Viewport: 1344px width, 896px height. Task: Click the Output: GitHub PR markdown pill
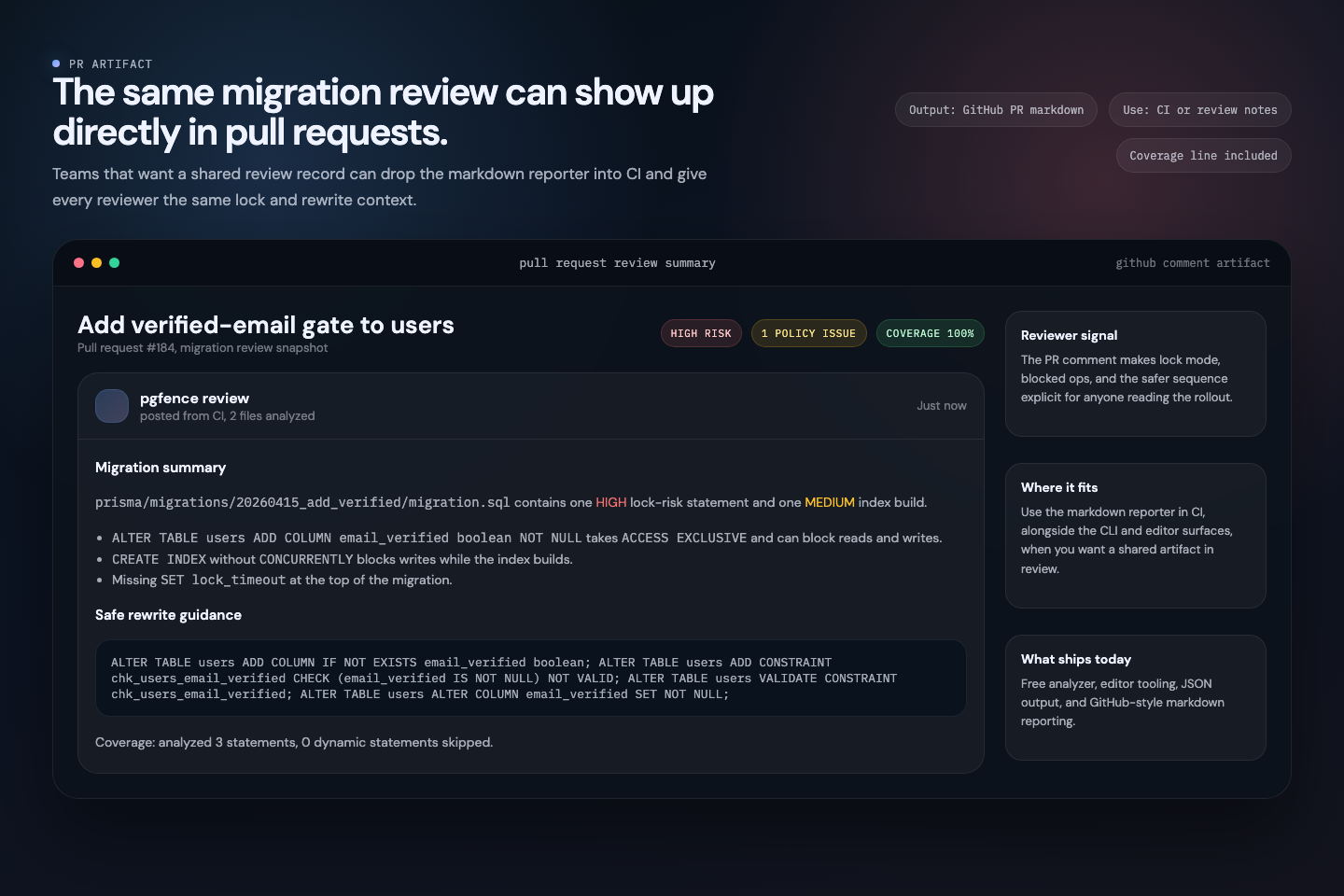tap(996, 110)
